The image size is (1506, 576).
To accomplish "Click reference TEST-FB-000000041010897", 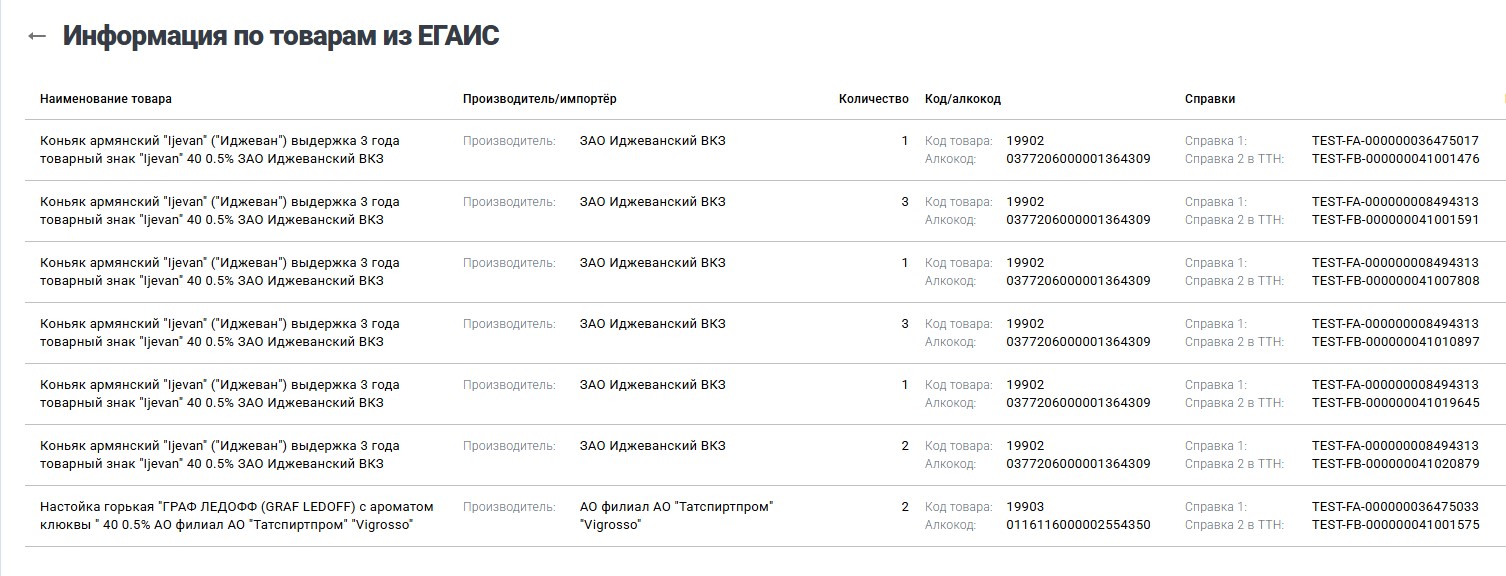I will (1395, 342).
